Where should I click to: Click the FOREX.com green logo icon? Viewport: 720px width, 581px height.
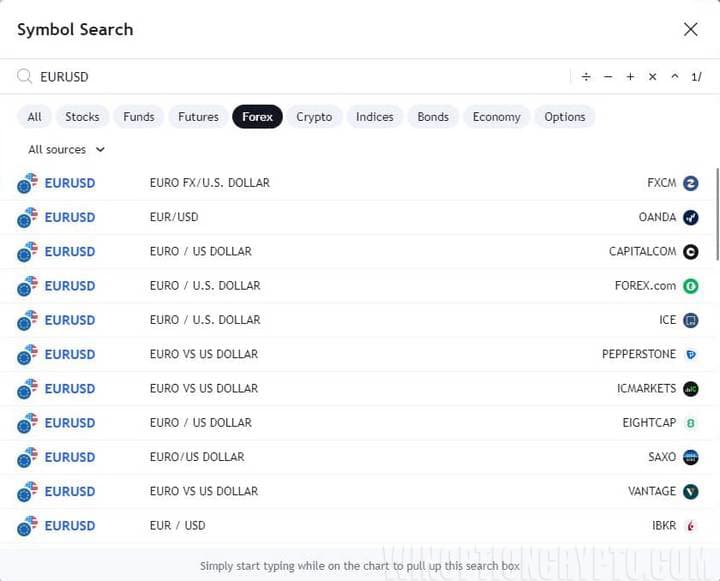(690, 286)
